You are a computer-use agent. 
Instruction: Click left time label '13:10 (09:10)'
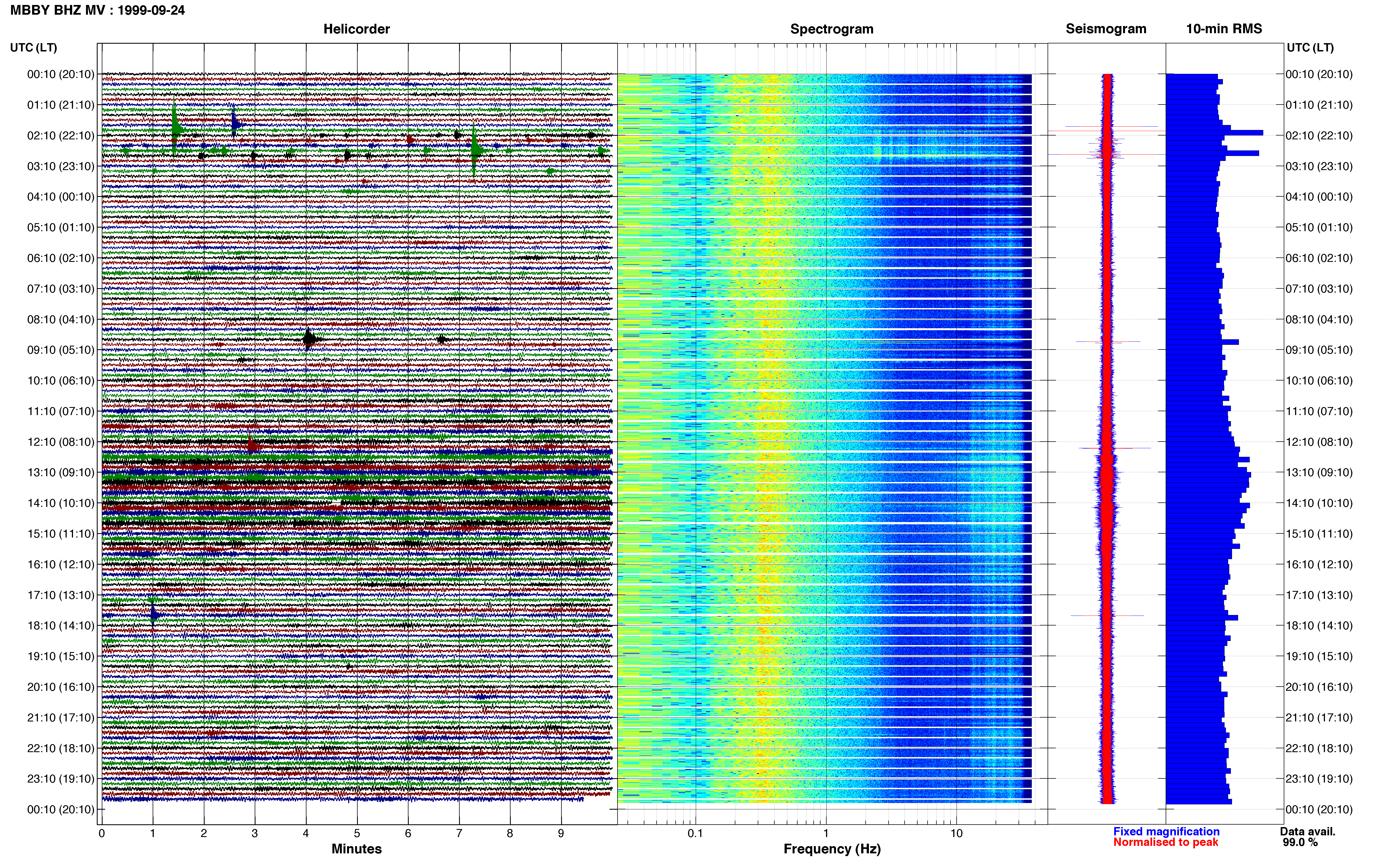(61, 473)
